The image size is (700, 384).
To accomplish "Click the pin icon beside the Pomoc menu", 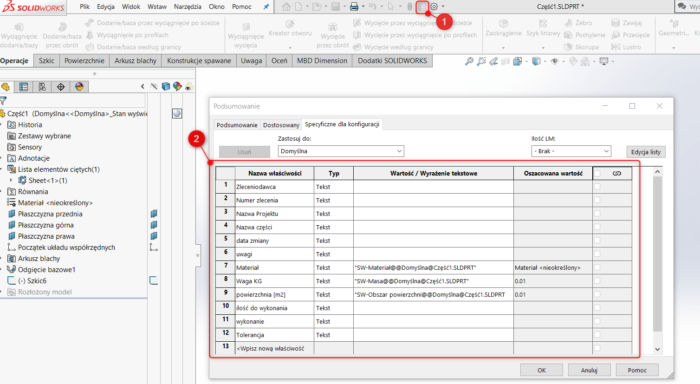I will pyautogui.click(x=266, y=7).
